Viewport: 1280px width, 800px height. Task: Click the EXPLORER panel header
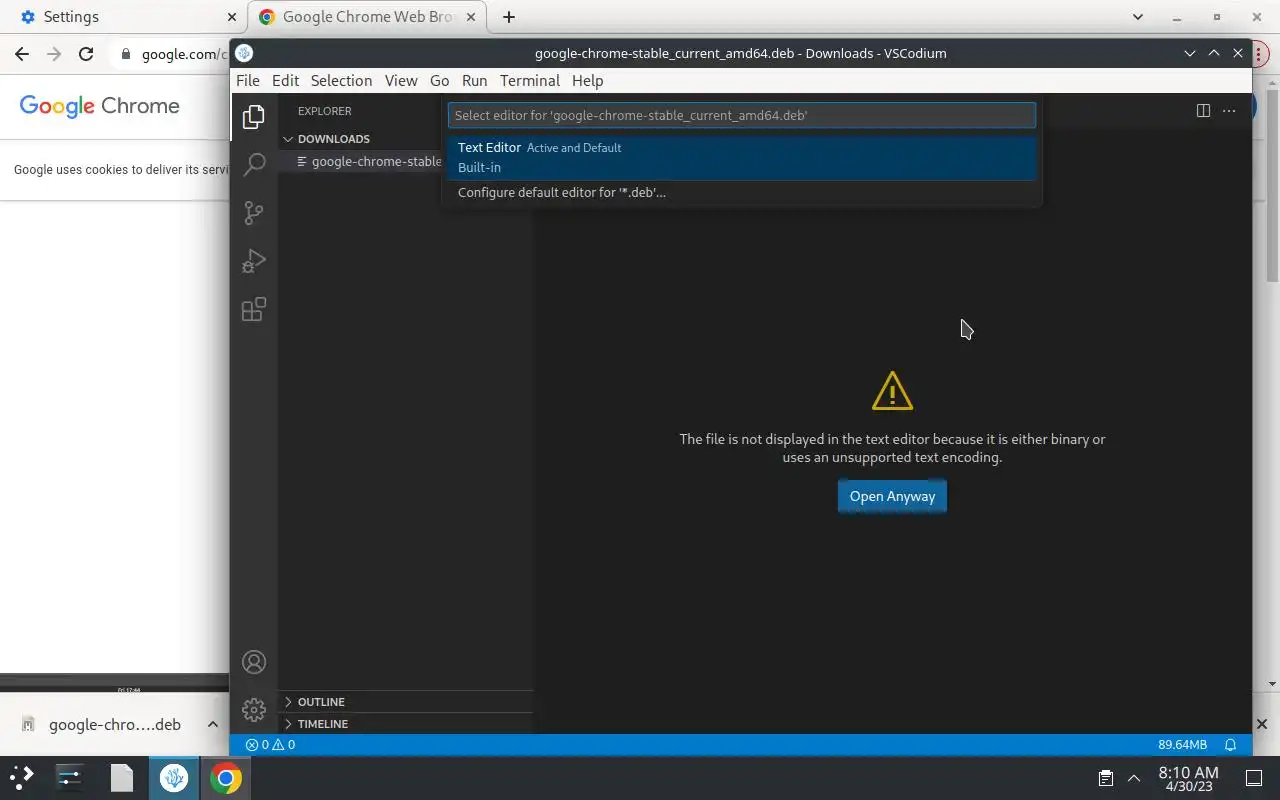tap(325, 111)
